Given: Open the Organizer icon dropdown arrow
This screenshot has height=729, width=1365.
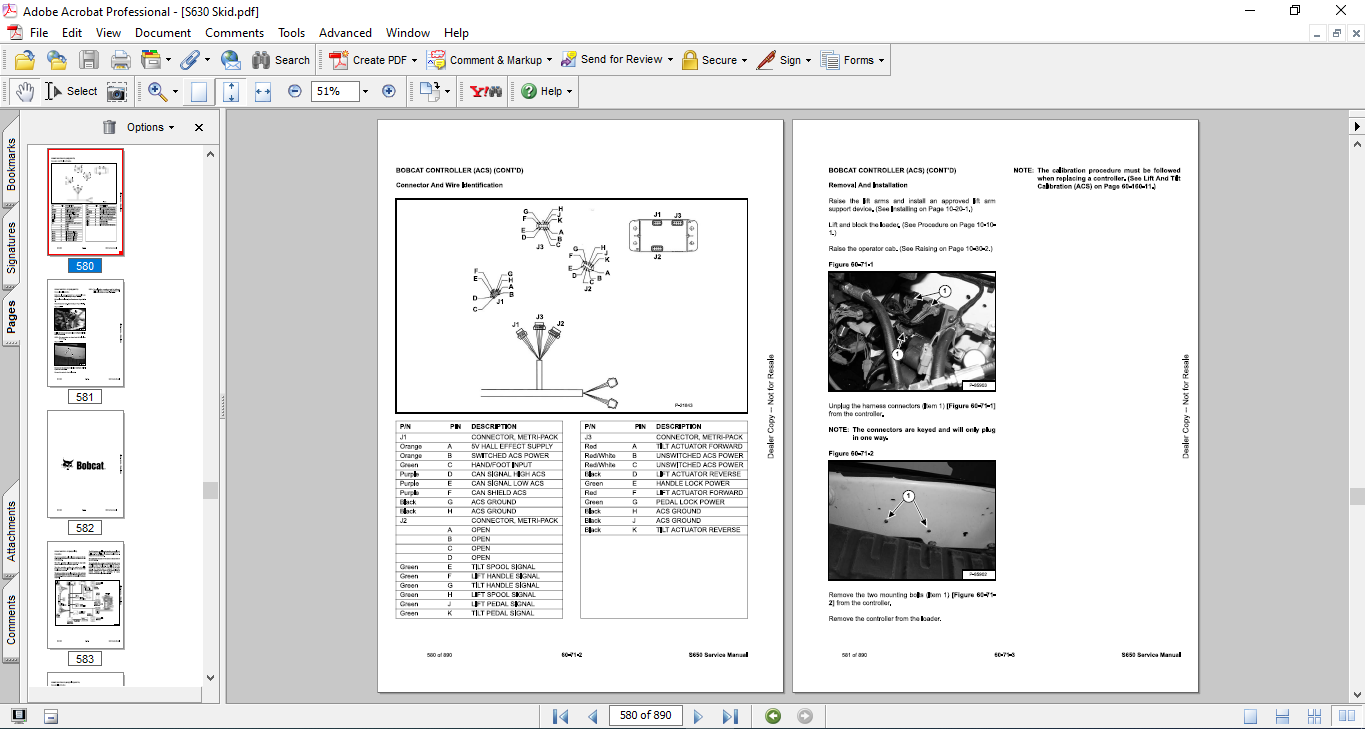Looking at the screenshot, I should (168, 60).
